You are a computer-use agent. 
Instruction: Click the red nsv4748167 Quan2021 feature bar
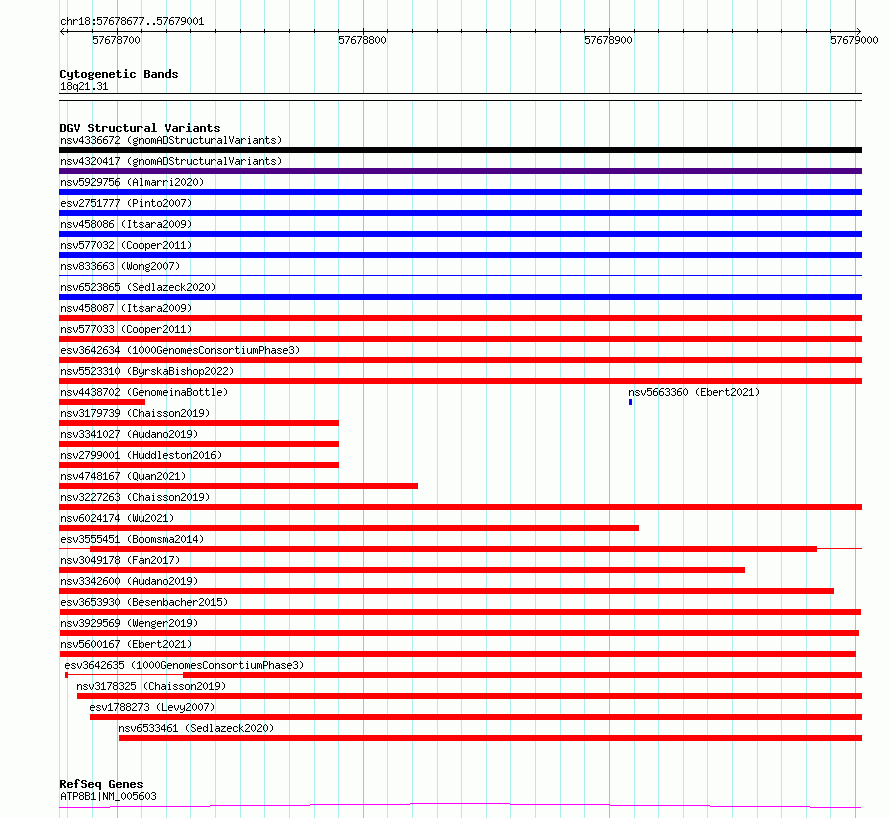point(238,486)
